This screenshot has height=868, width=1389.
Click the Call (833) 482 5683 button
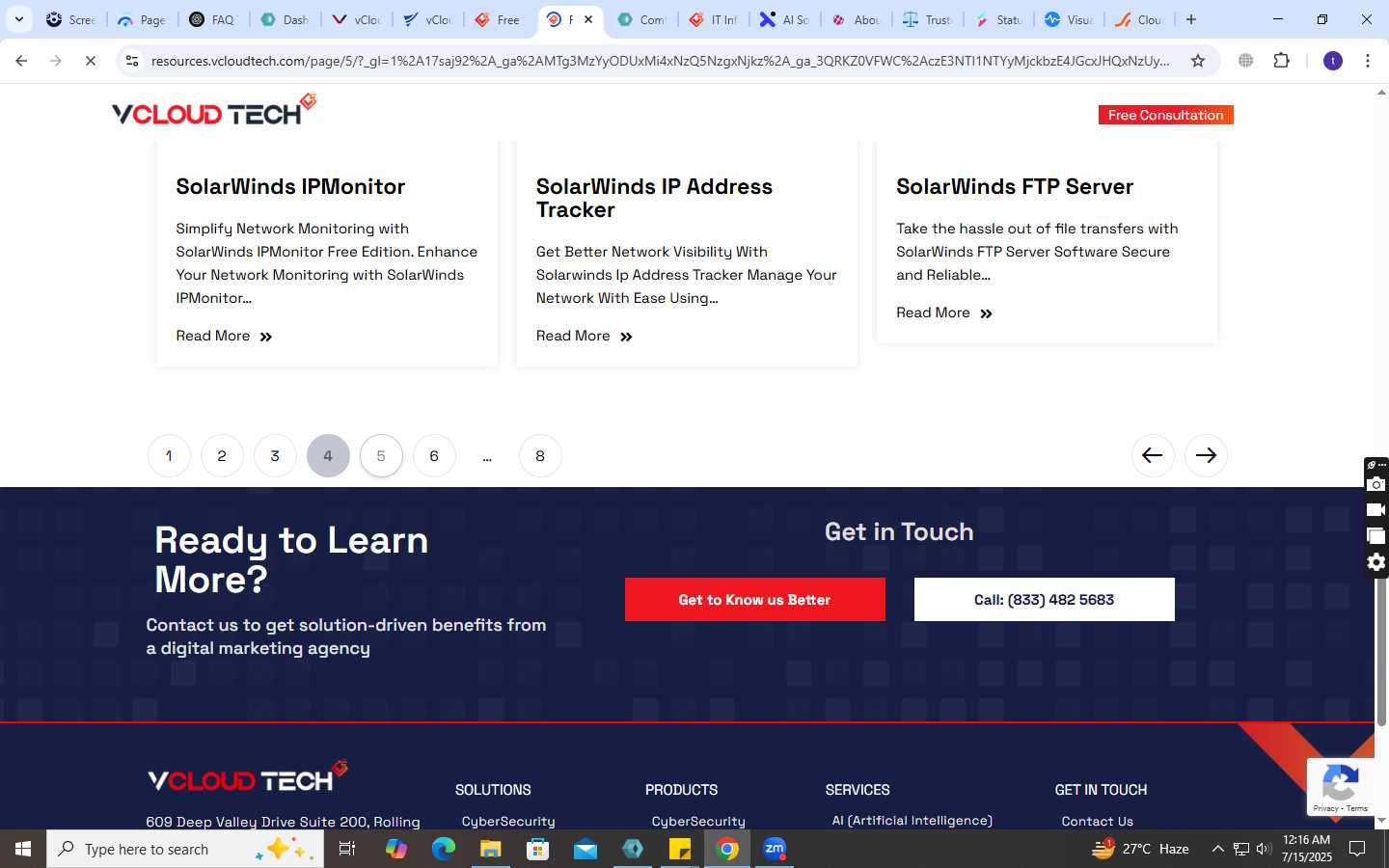[x=1044, y=599]
